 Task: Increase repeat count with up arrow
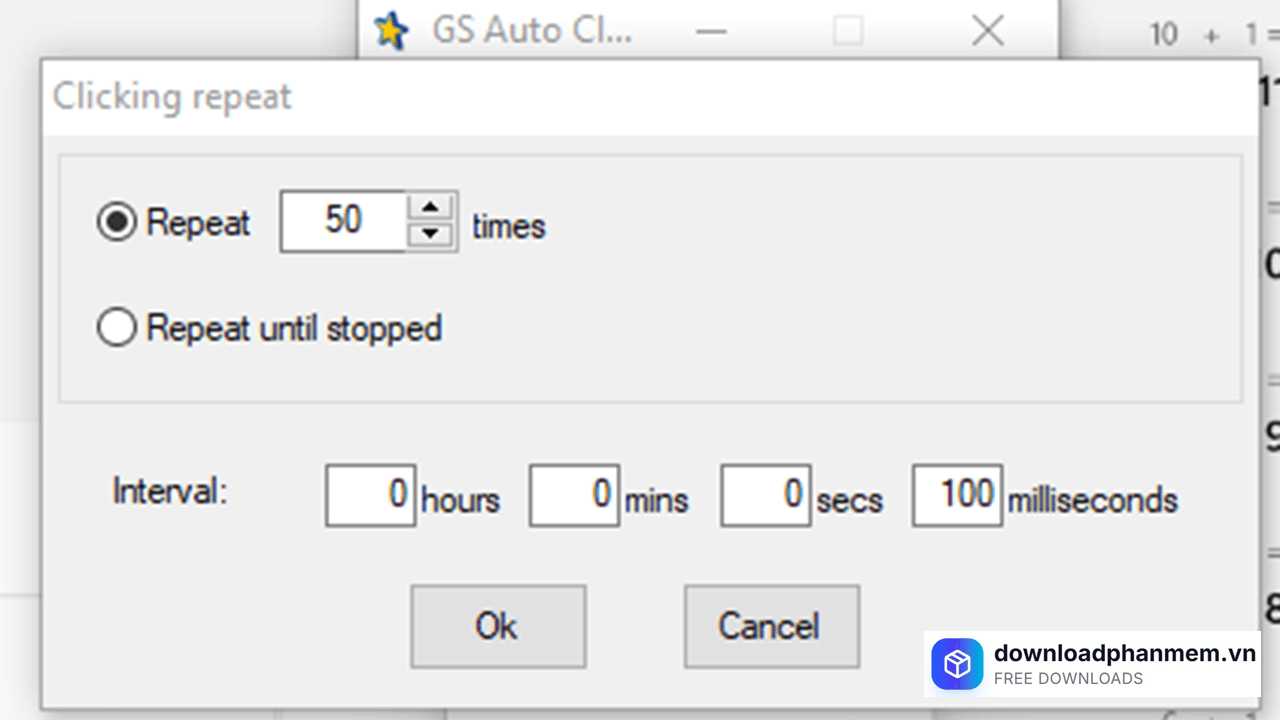pyautogui.click(x=430, y=207)
